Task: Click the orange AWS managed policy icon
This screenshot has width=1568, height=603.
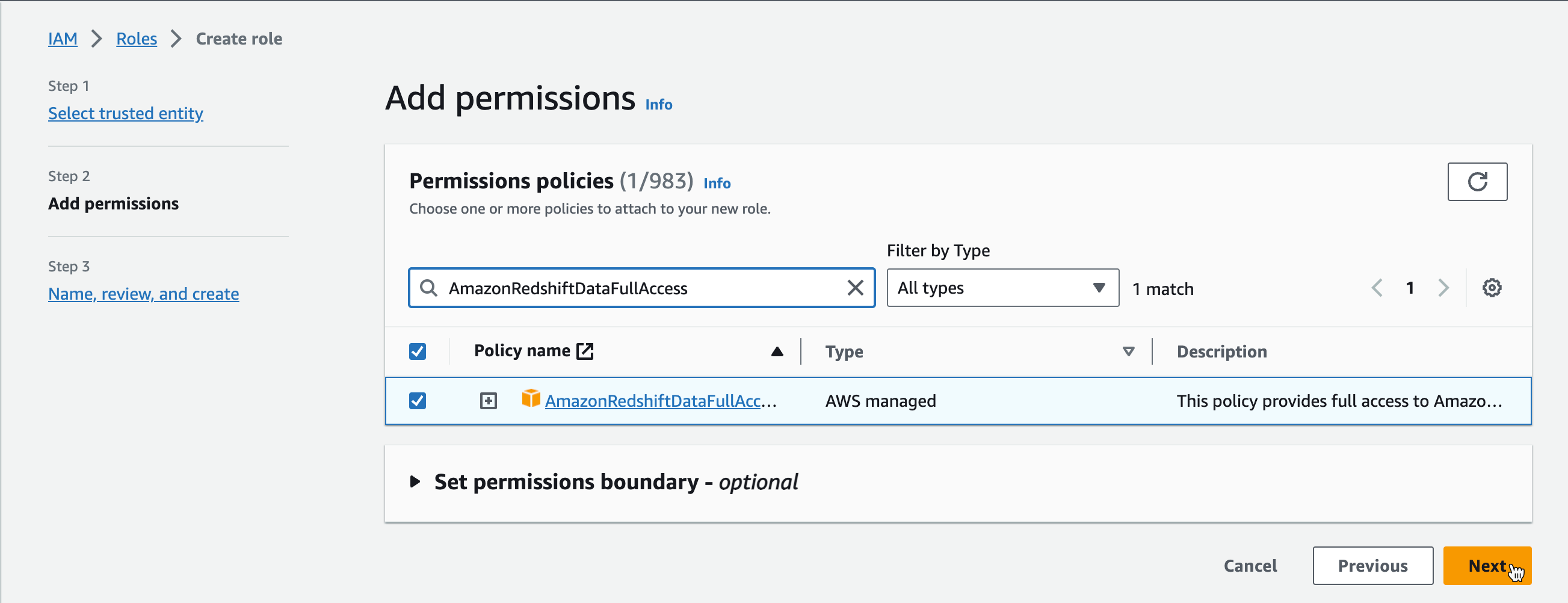Action: pos(531,398)
